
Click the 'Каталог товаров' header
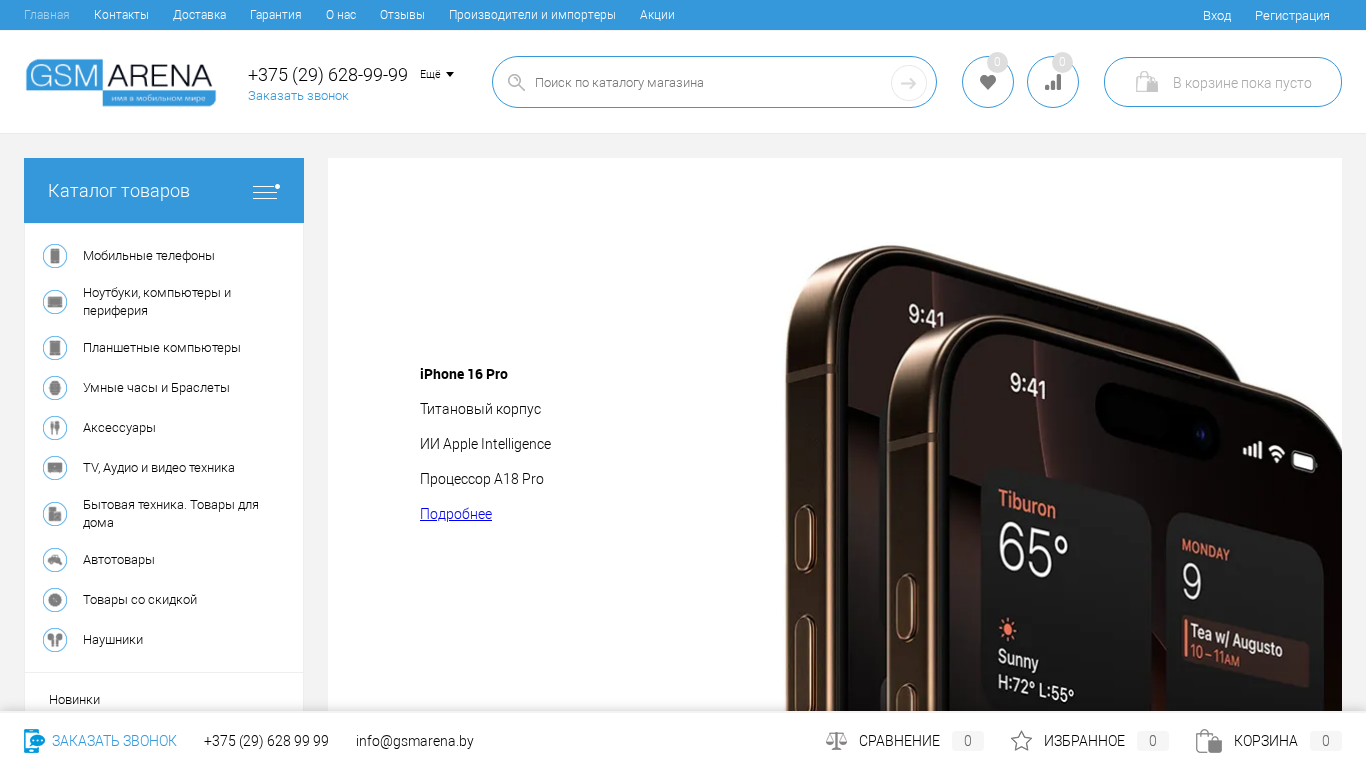tap(164, 190)
